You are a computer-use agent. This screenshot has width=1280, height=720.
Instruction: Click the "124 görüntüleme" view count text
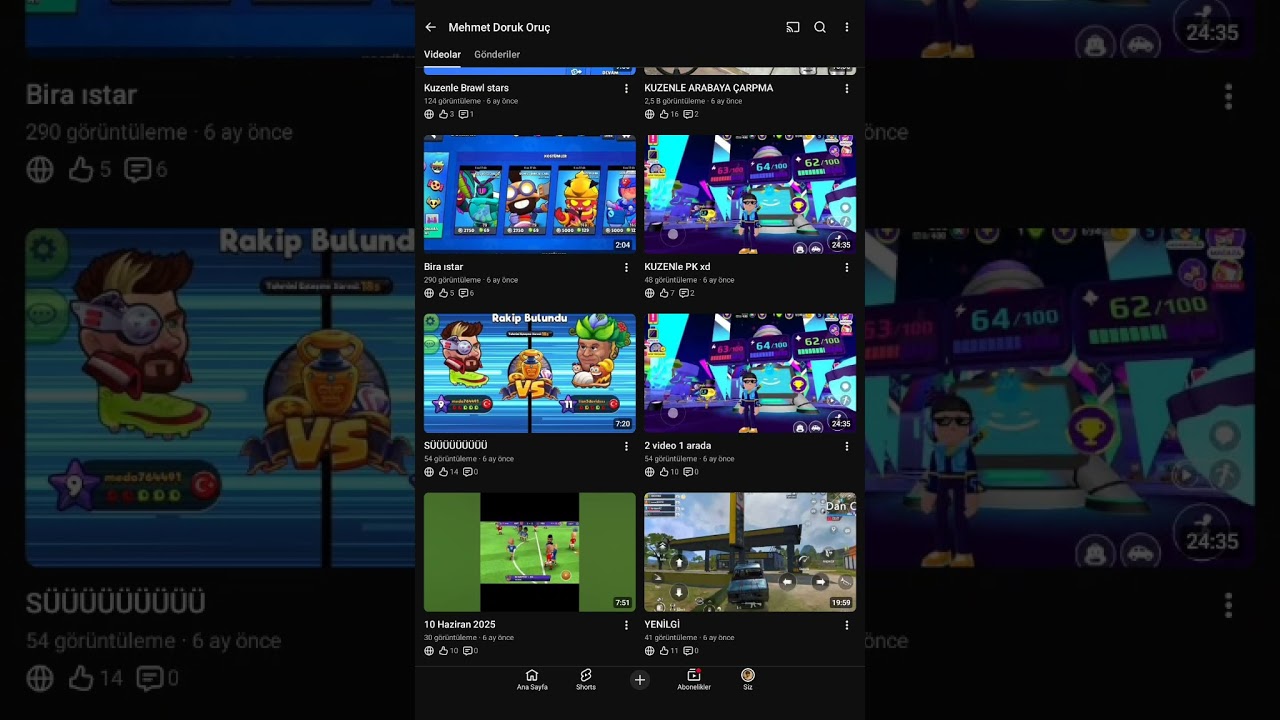(452, 101)
